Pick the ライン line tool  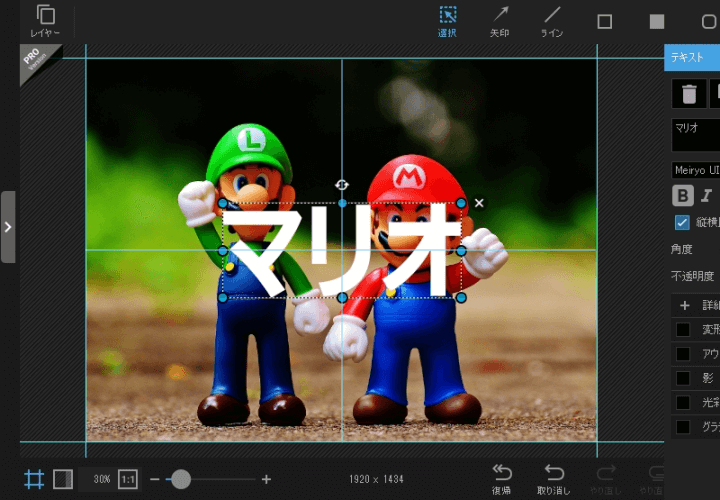[x=551, y=21]
